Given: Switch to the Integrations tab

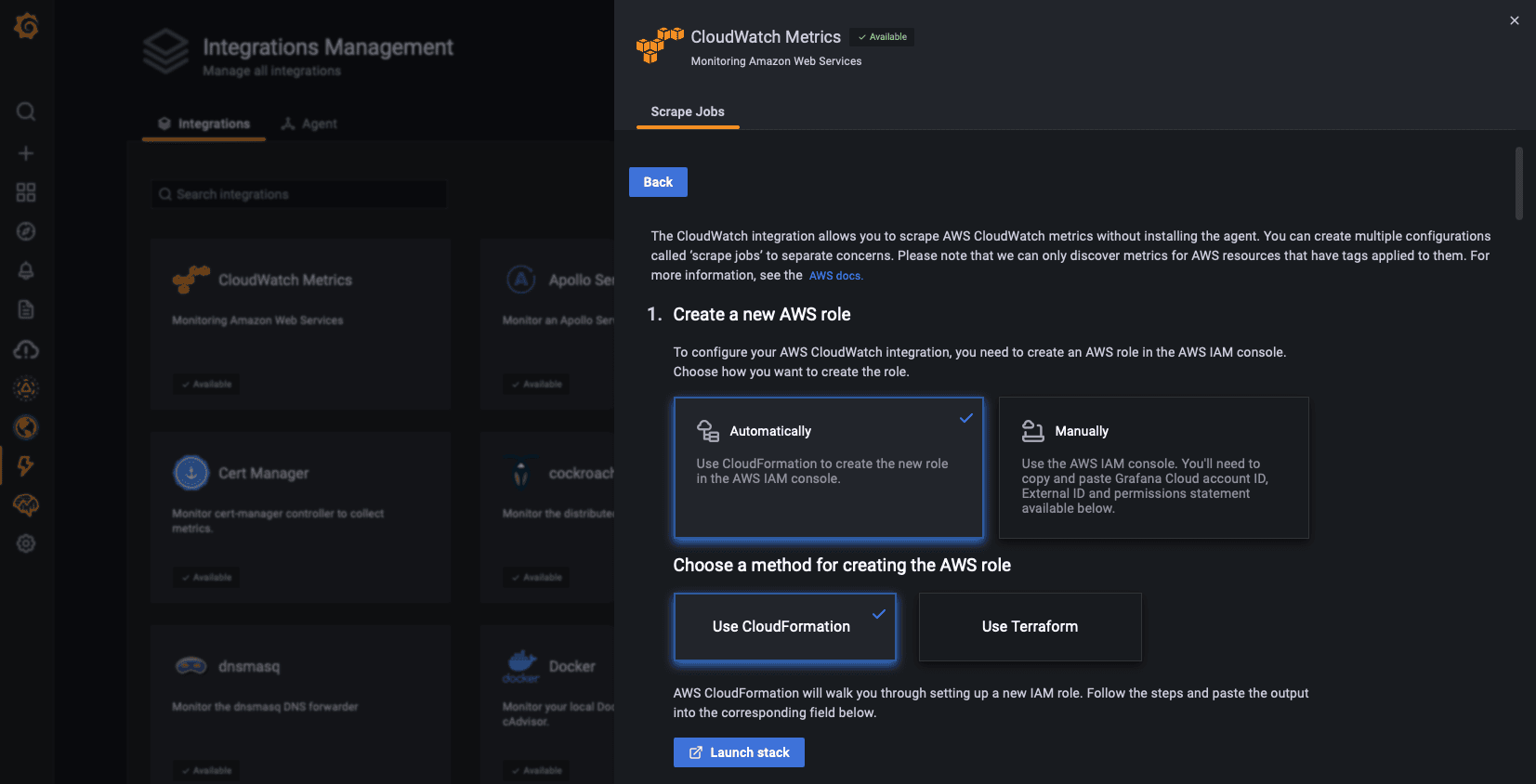Looking at the screenshot, I should pyautogui.click(x=203, y=124).
